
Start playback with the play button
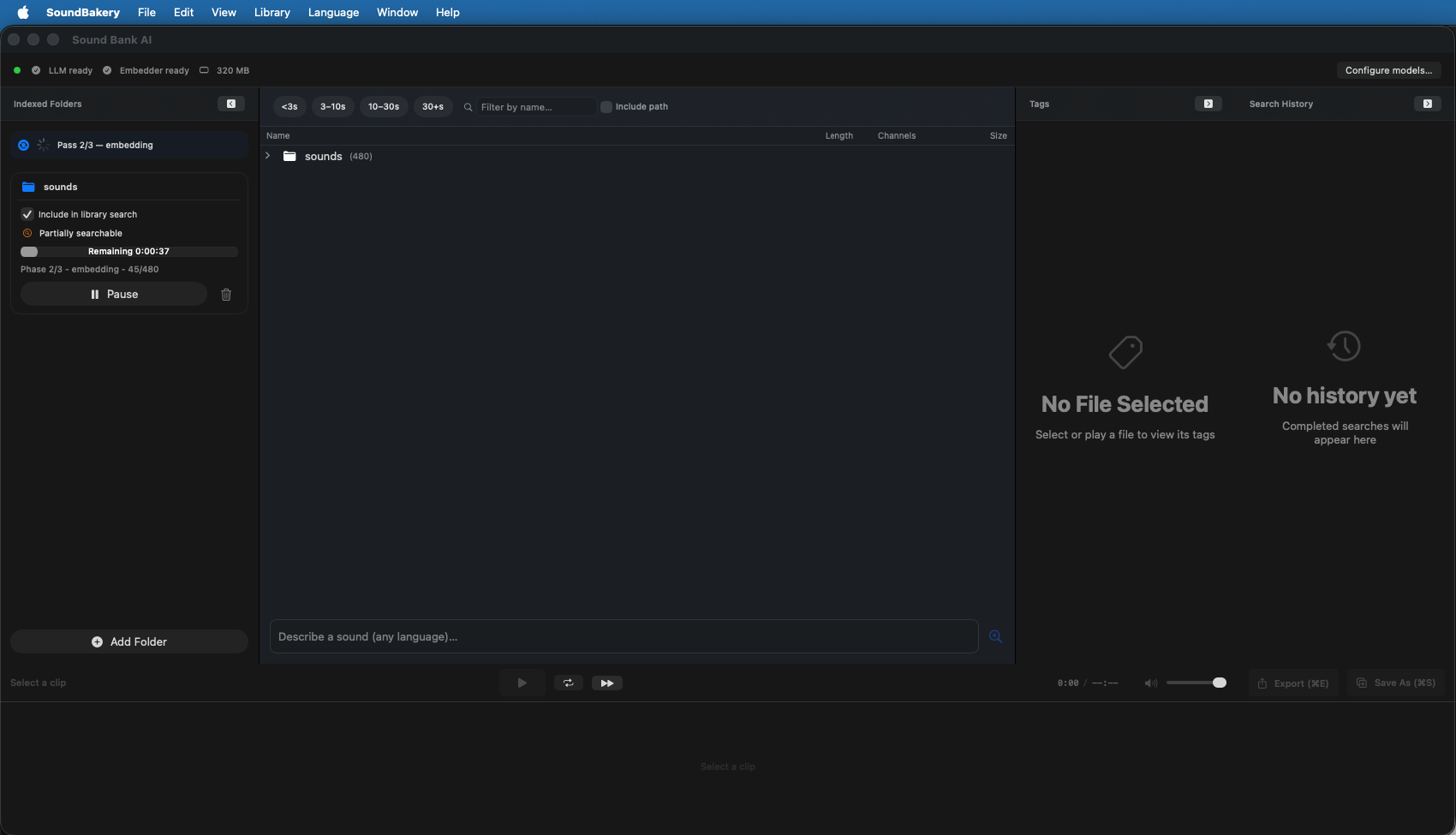point(522,683)
